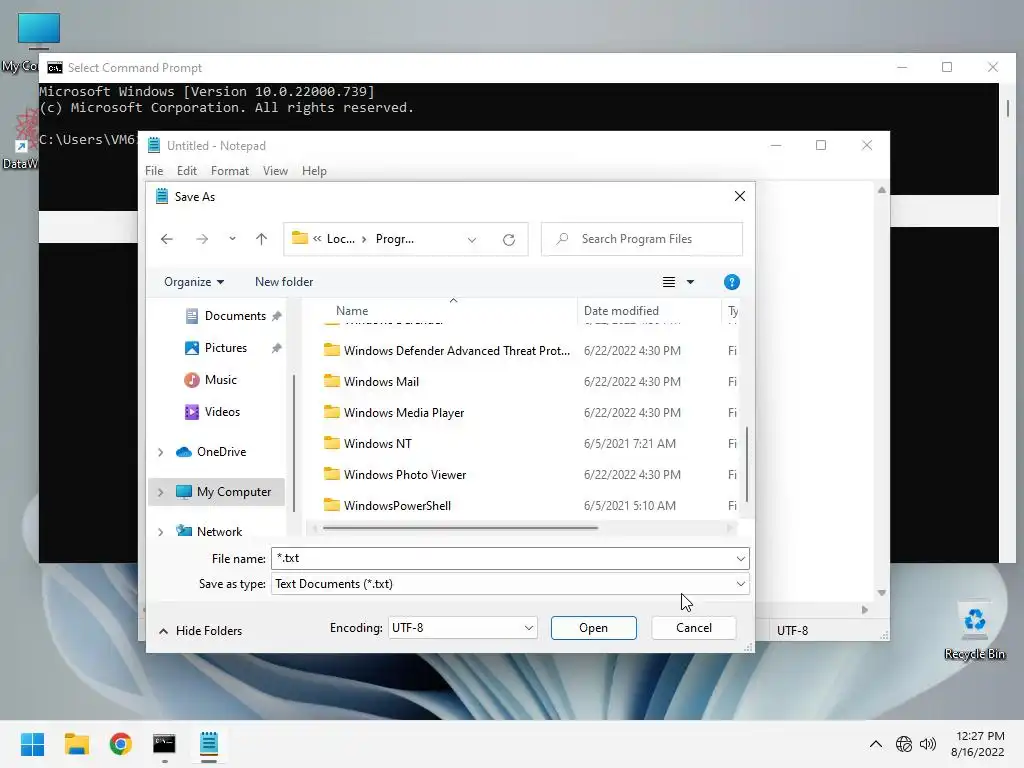The width and height of the screenshot is (1024, 768).
Task: Collapse with Hide Folders
Action: pos(200,631)
